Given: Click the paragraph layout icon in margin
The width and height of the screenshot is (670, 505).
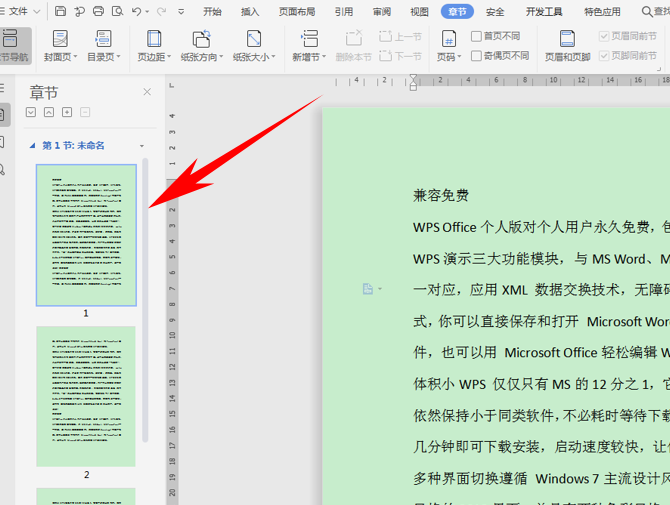Looking at the screenshot, I should [368, 289].
